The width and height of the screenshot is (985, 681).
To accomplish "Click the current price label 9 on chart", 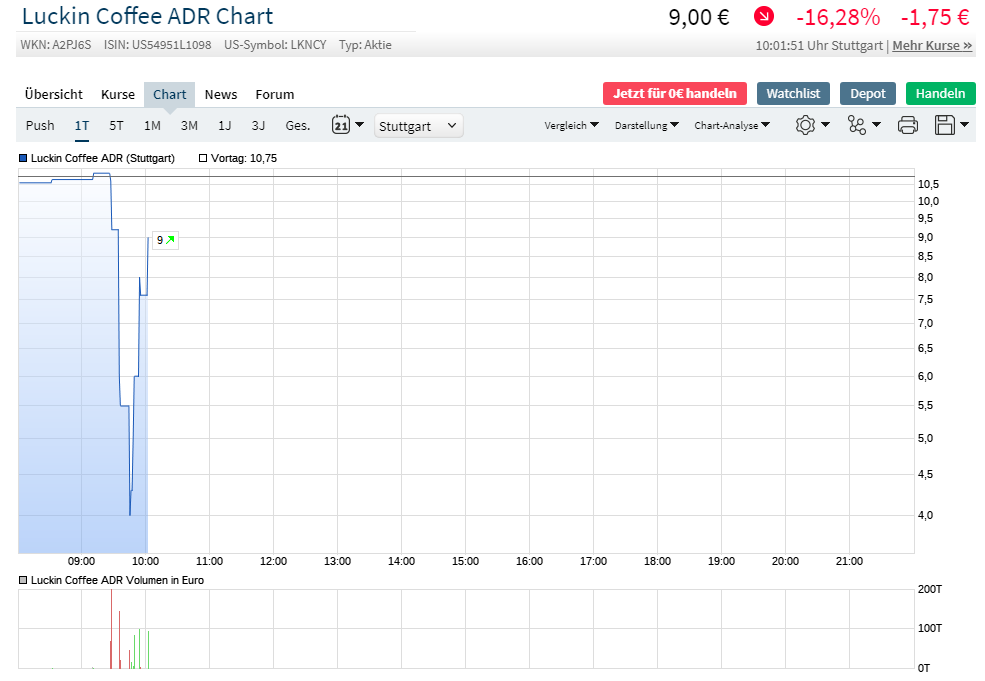I will pos(165,240).
